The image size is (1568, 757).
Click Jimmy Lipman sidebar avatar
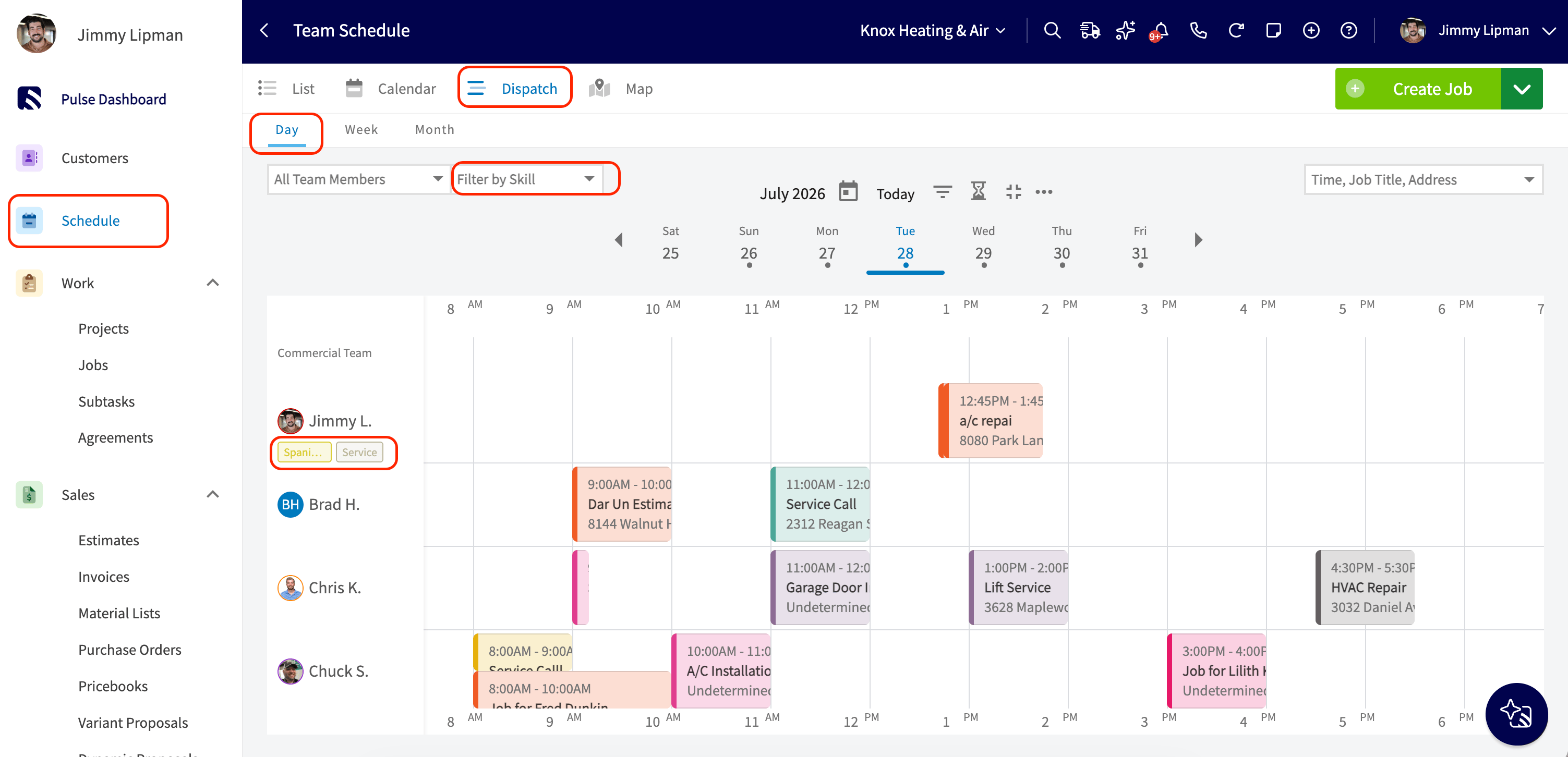point(36,33)
